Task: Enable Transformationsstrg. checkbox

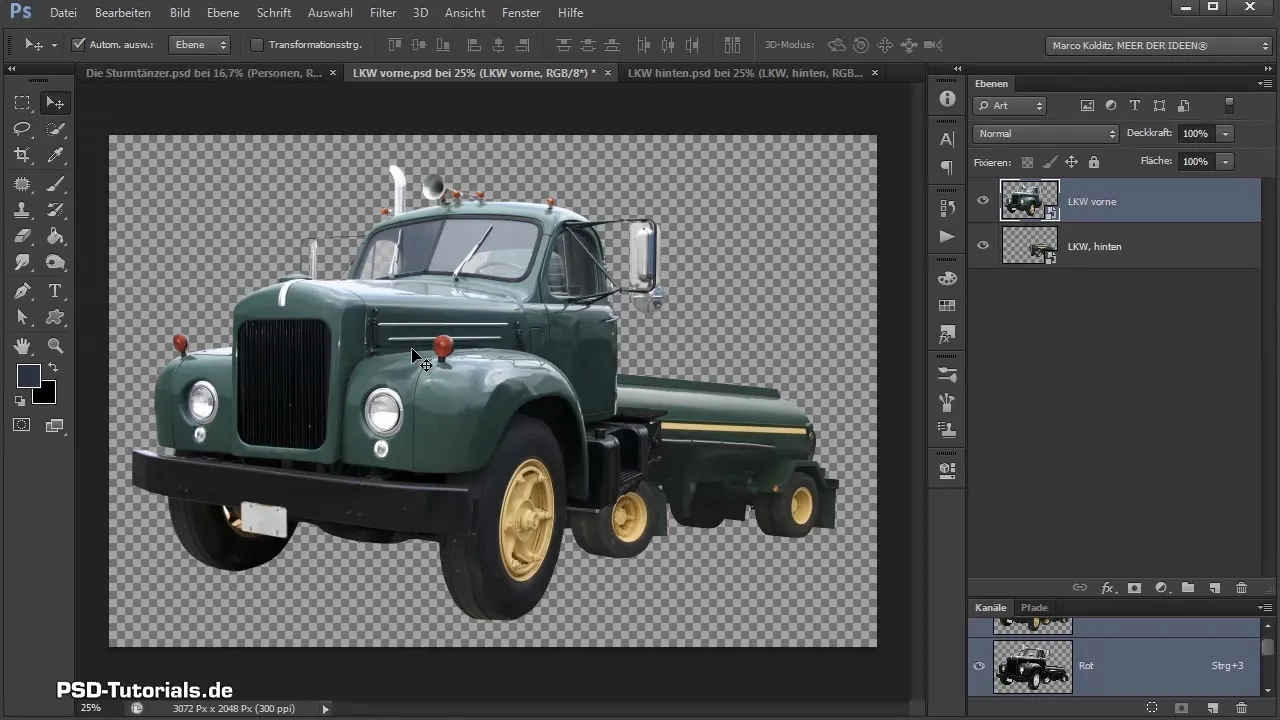Action: coord(256,45)
